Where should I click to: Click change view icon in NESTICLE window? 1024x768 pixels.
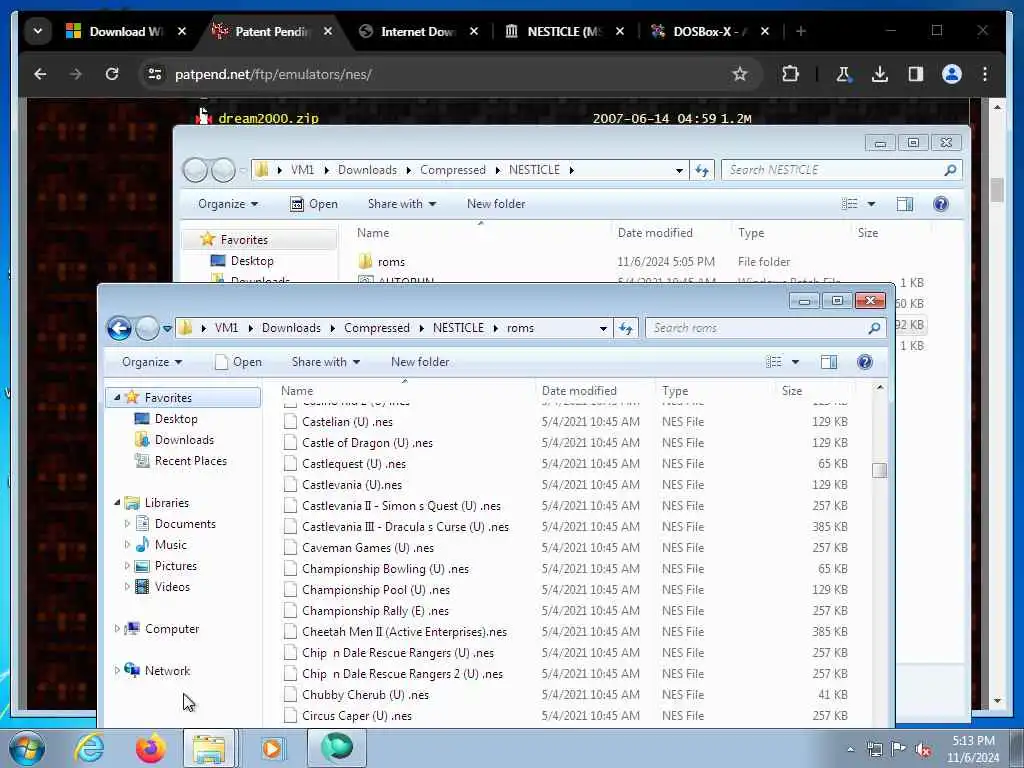coord(850,204)
